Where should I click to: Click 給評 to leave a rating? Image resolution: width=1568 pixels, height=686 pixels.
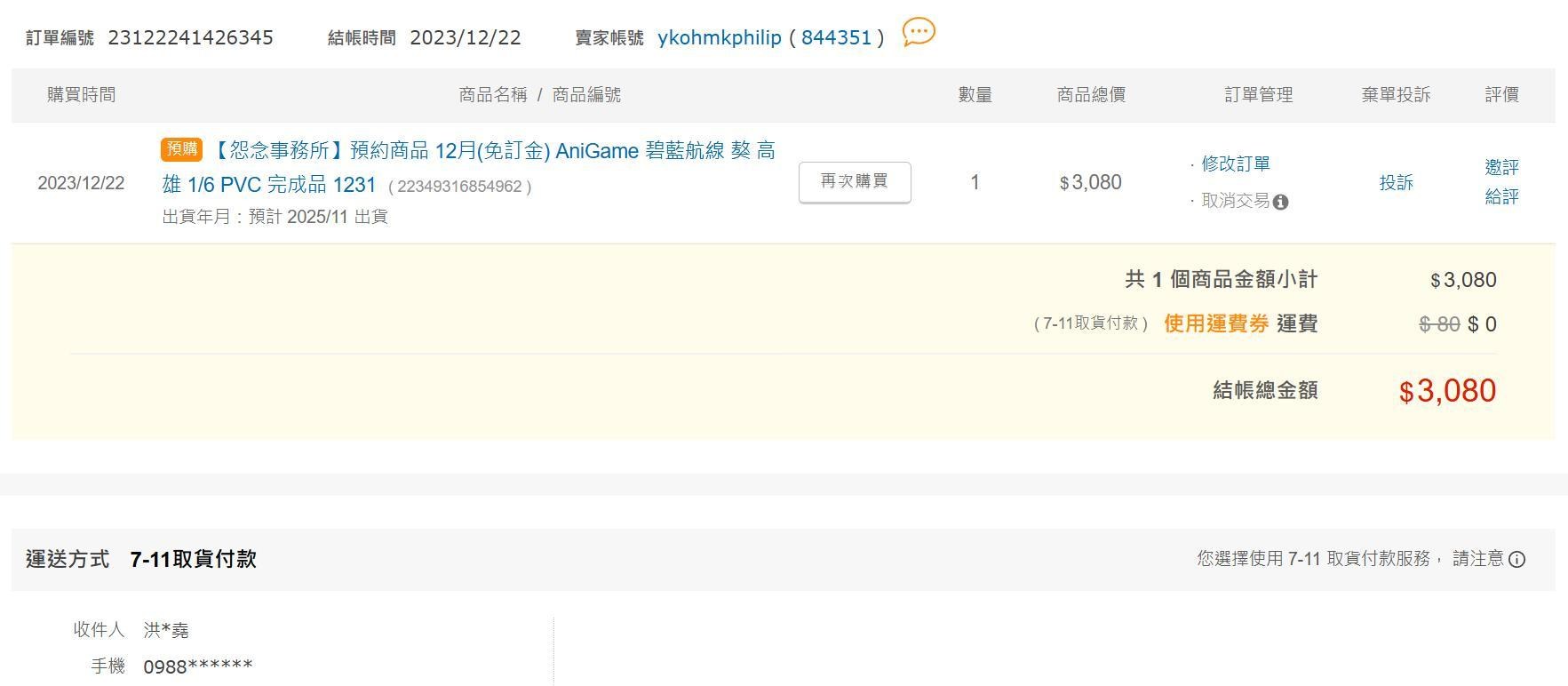coord(1501,196)
